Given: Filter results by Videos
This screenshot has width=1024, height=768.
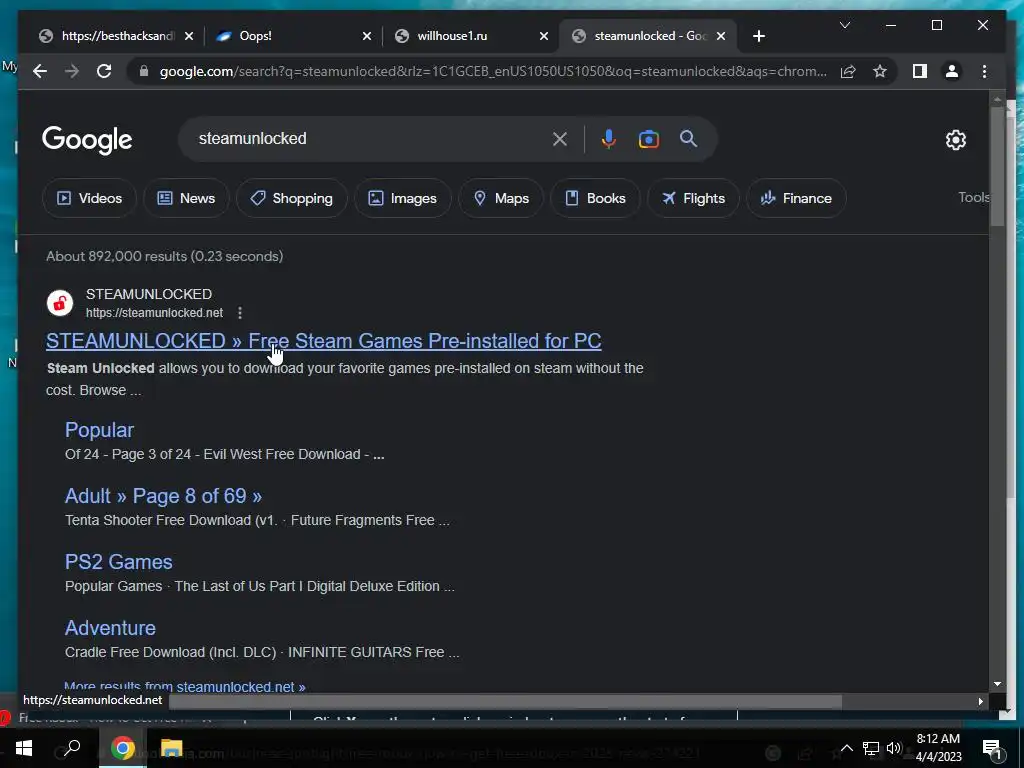Looking at the screenshot, I should click(89, 198).
